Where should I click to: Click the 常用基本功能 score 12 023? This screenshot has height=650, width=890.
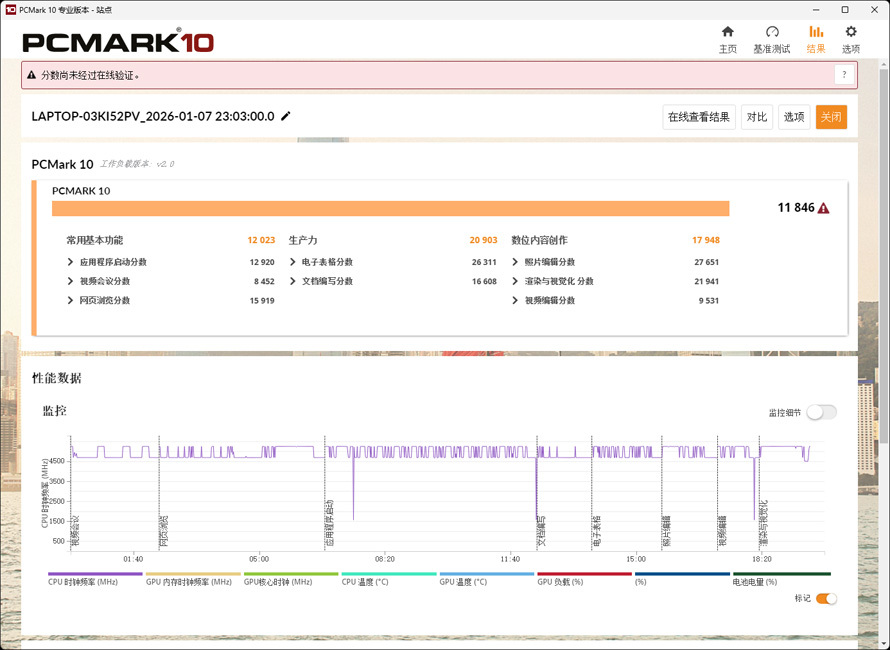[x=261, y=240]
